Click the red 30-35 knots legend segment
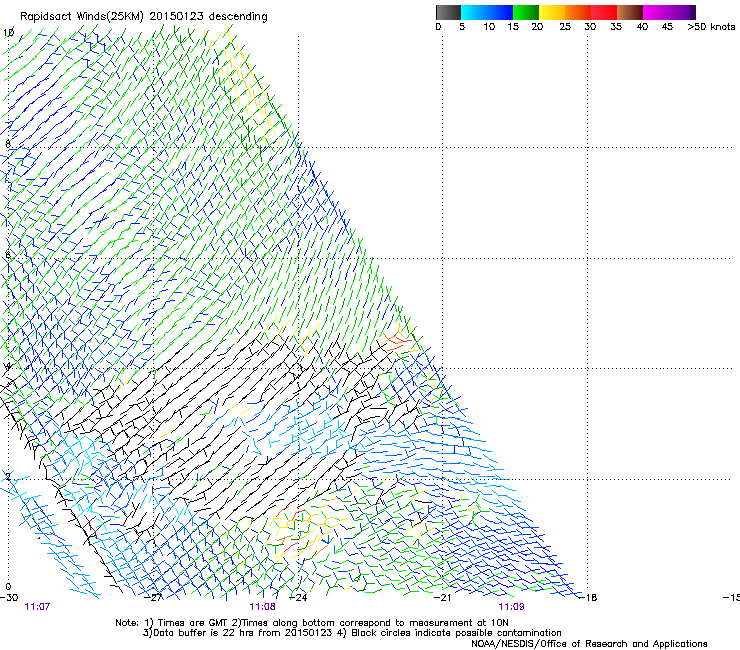Viewport: 740px width, 650px height. [604, 12]
